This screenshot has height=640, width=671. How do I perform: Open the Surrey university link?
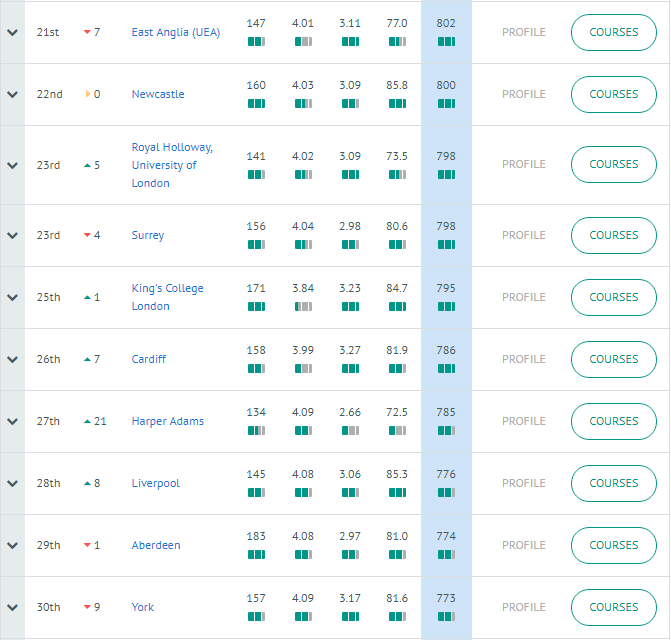pos(148,235)
